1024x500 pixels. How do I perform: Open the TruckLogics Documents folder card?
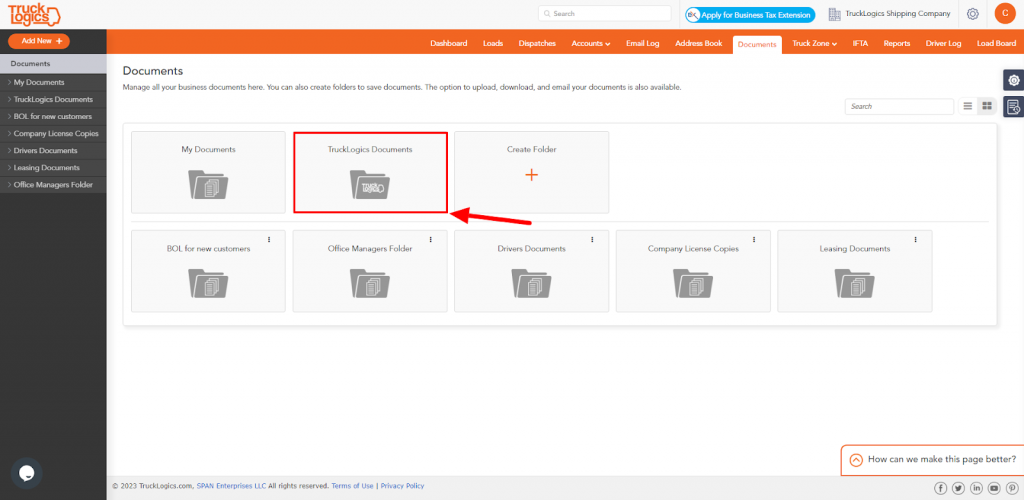click(370, 172)
